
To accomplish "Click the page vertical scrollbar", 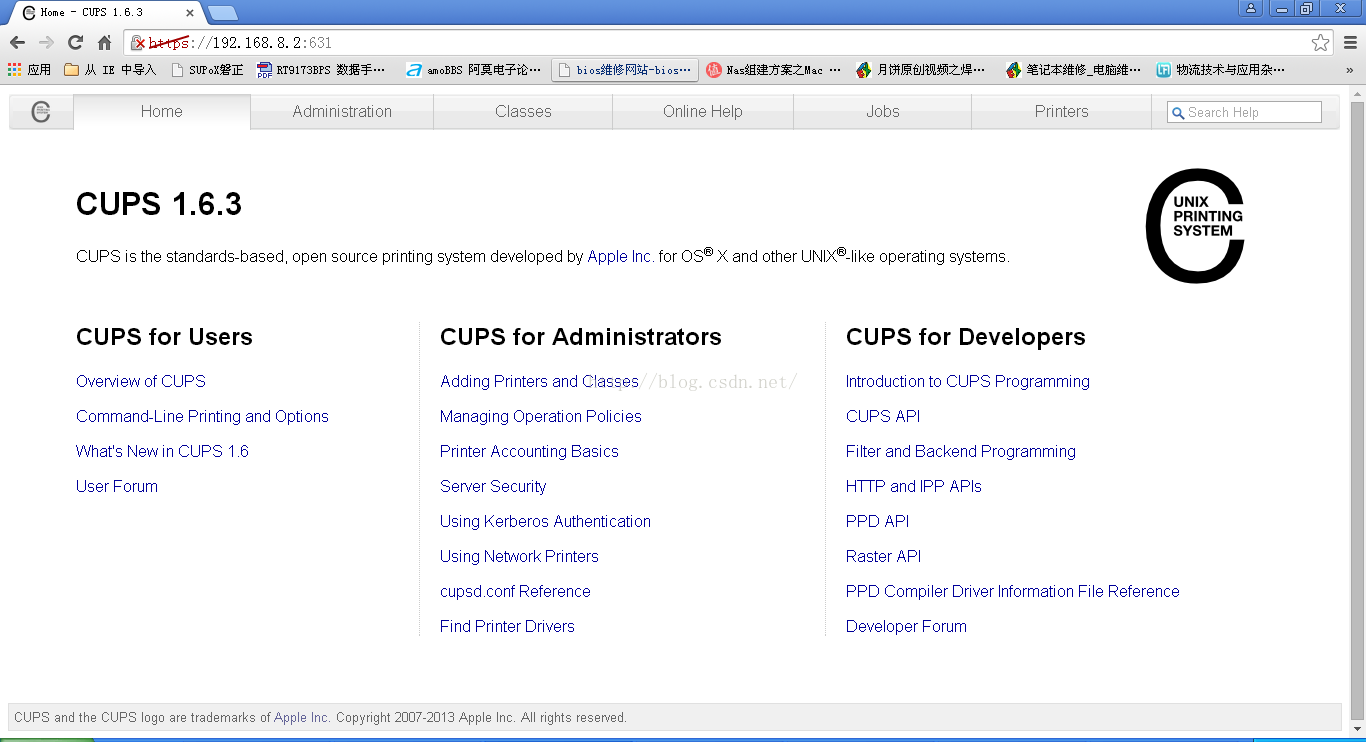I will pyautogui.click(x=1358, y=410).
